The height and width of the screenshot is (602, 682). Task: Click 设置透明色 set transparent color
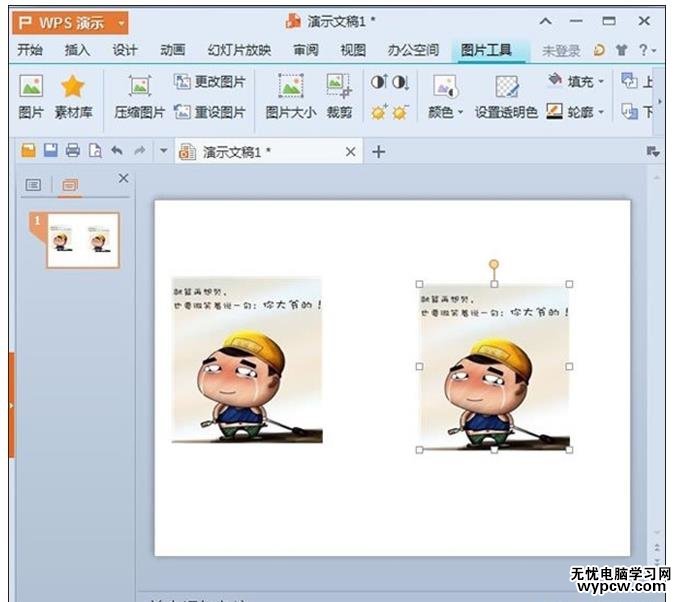[x=506, y=97]
